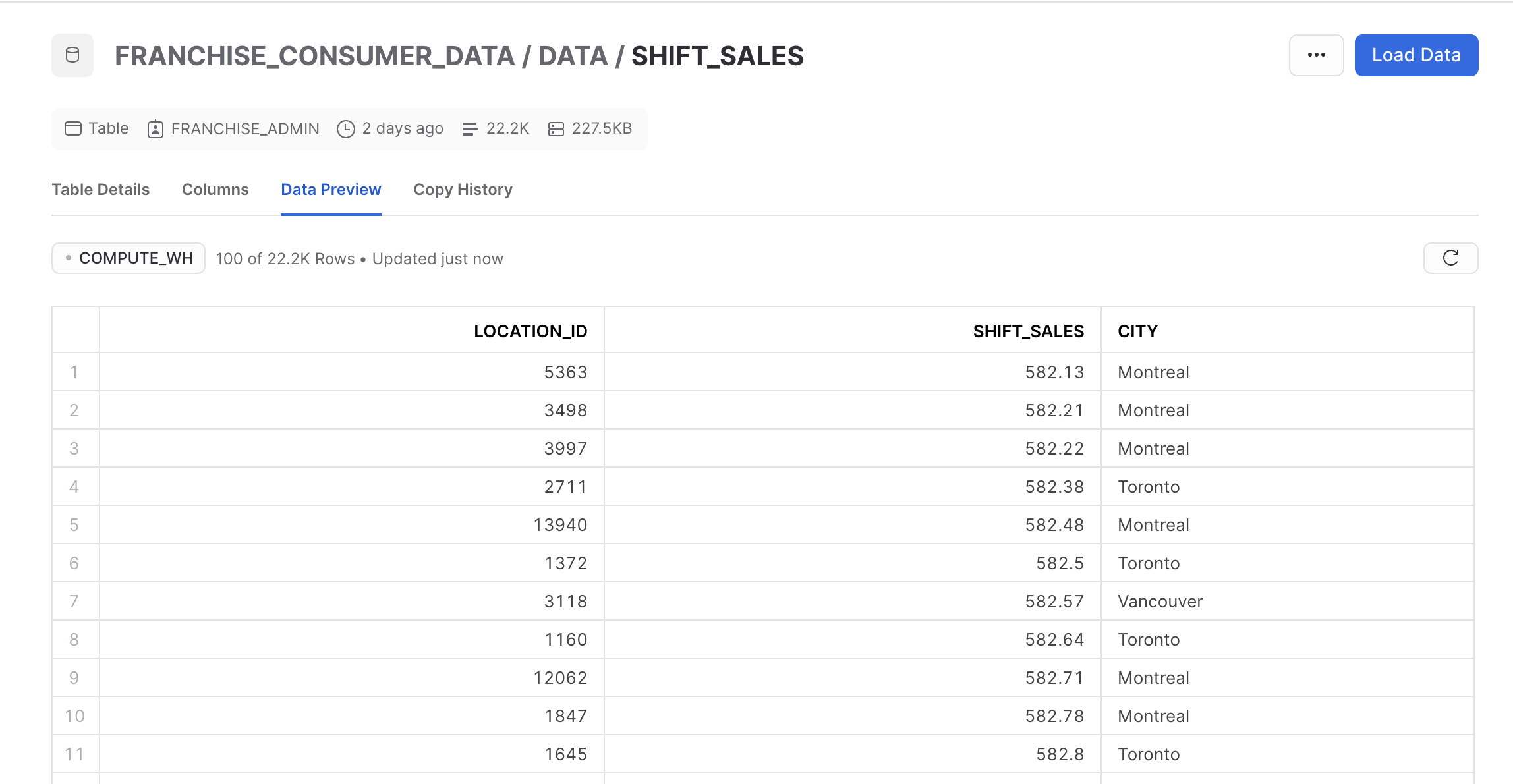Go to FRANCHISE_CONSUMER_DATA in the breadcrumb
Image resolution: width=1513 pixels, height=784 pixels.
pyautogui.click(x=315, y=56)
